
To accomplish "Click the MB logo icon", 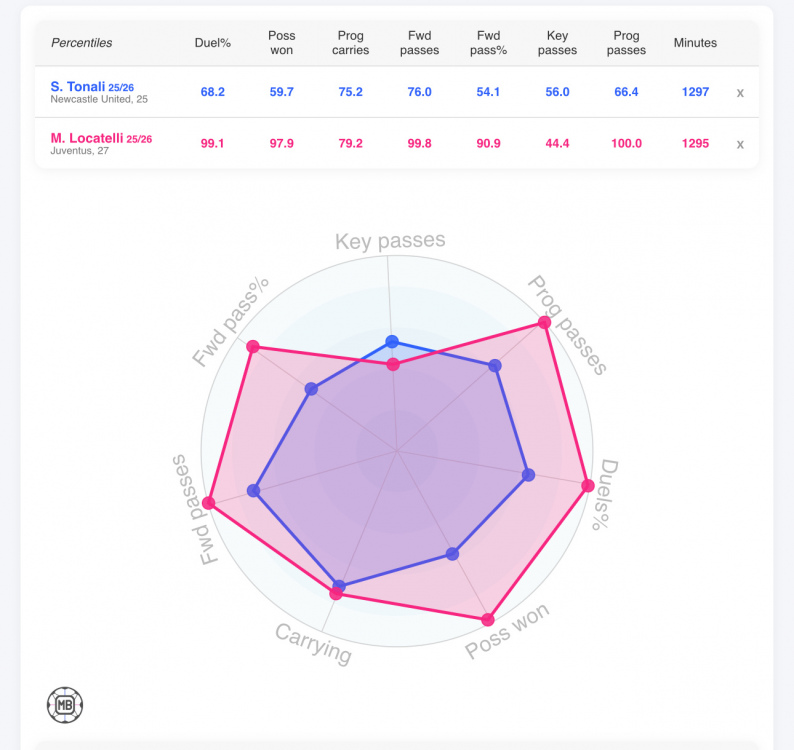I will pyautogui.click(x=65, y=704).
